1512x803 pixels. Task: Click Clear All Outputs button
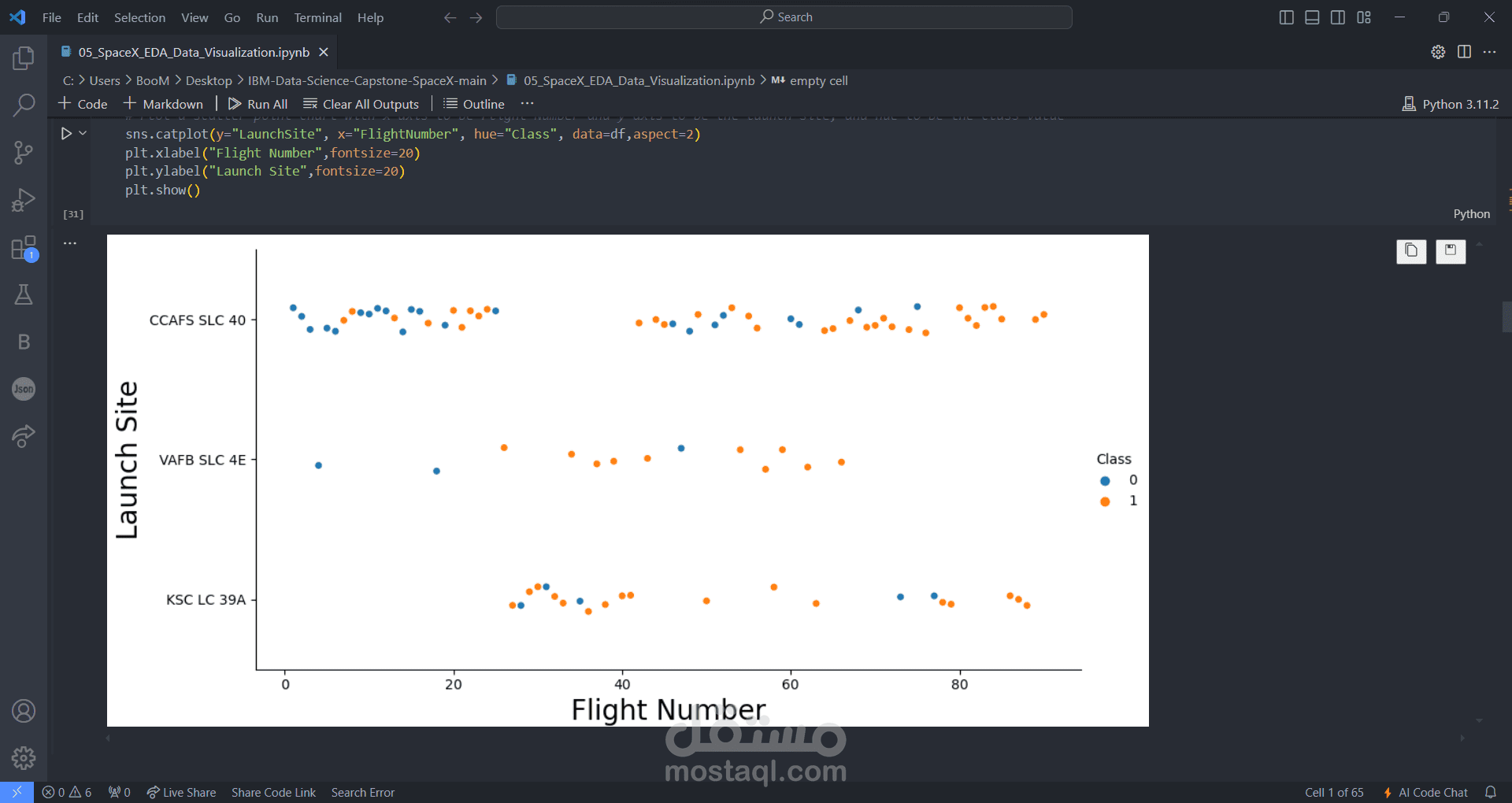pos(361,104)
